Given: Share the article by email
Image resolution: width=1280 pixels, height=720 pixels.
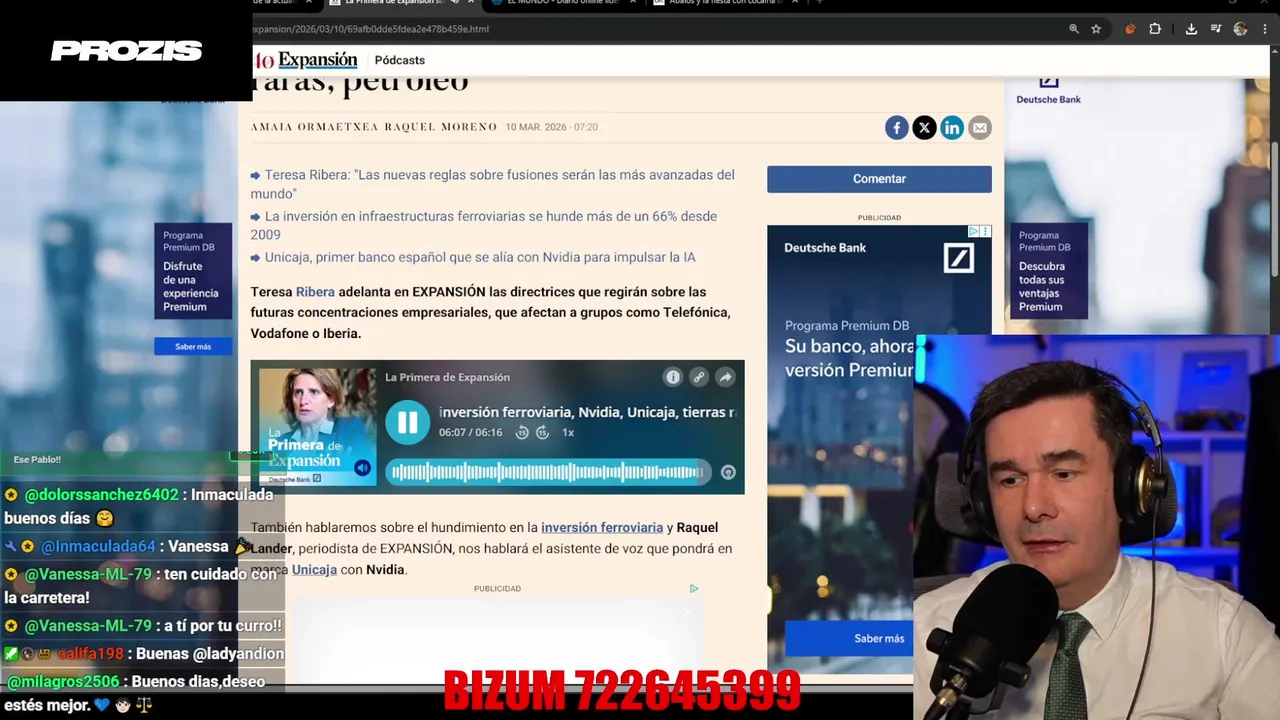Looking at the screenshot, I should (x=980, y=127).
